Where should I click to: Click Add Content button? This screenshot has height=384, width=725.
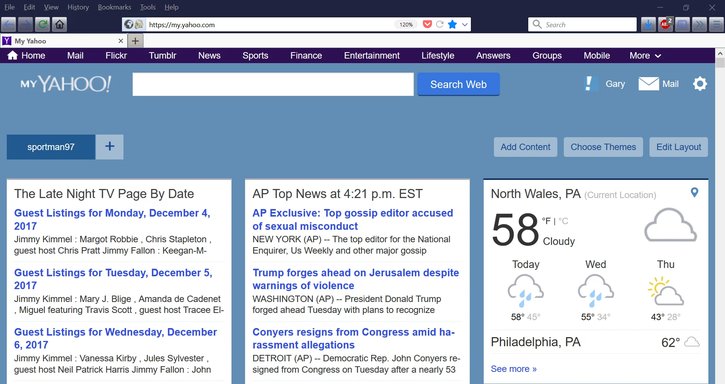[x=525, y=147]
